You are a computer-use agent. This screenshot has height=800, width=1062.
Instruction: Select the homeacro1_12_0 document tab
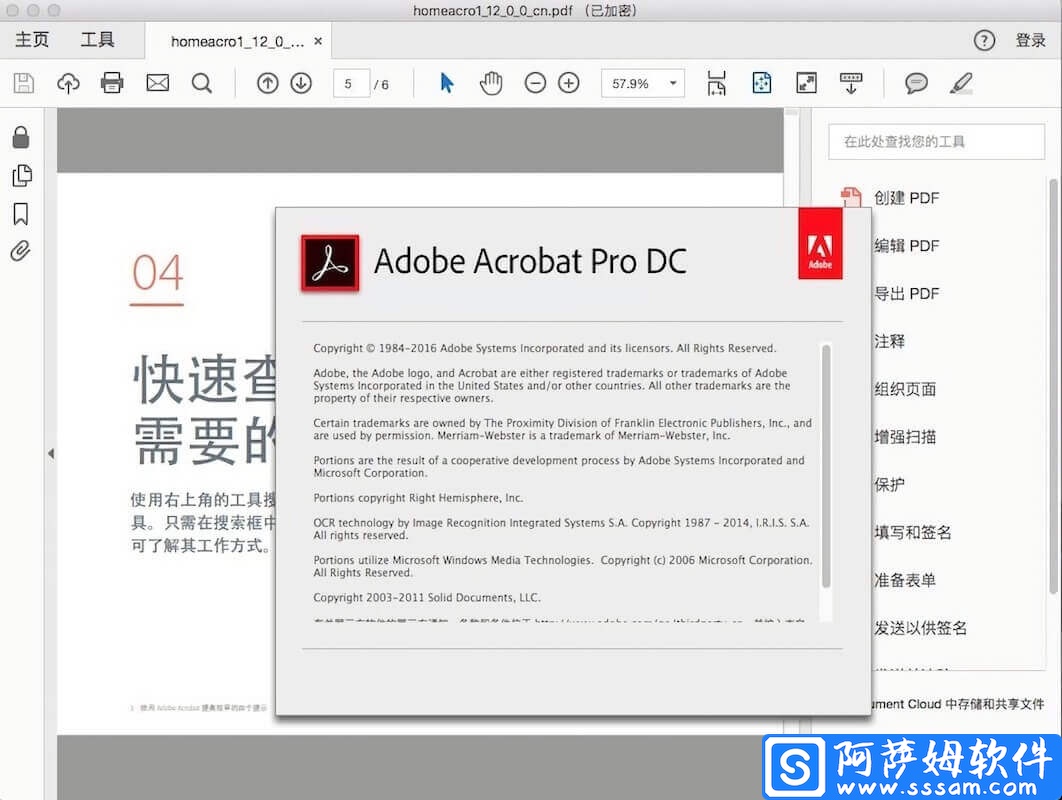(237, 42)
